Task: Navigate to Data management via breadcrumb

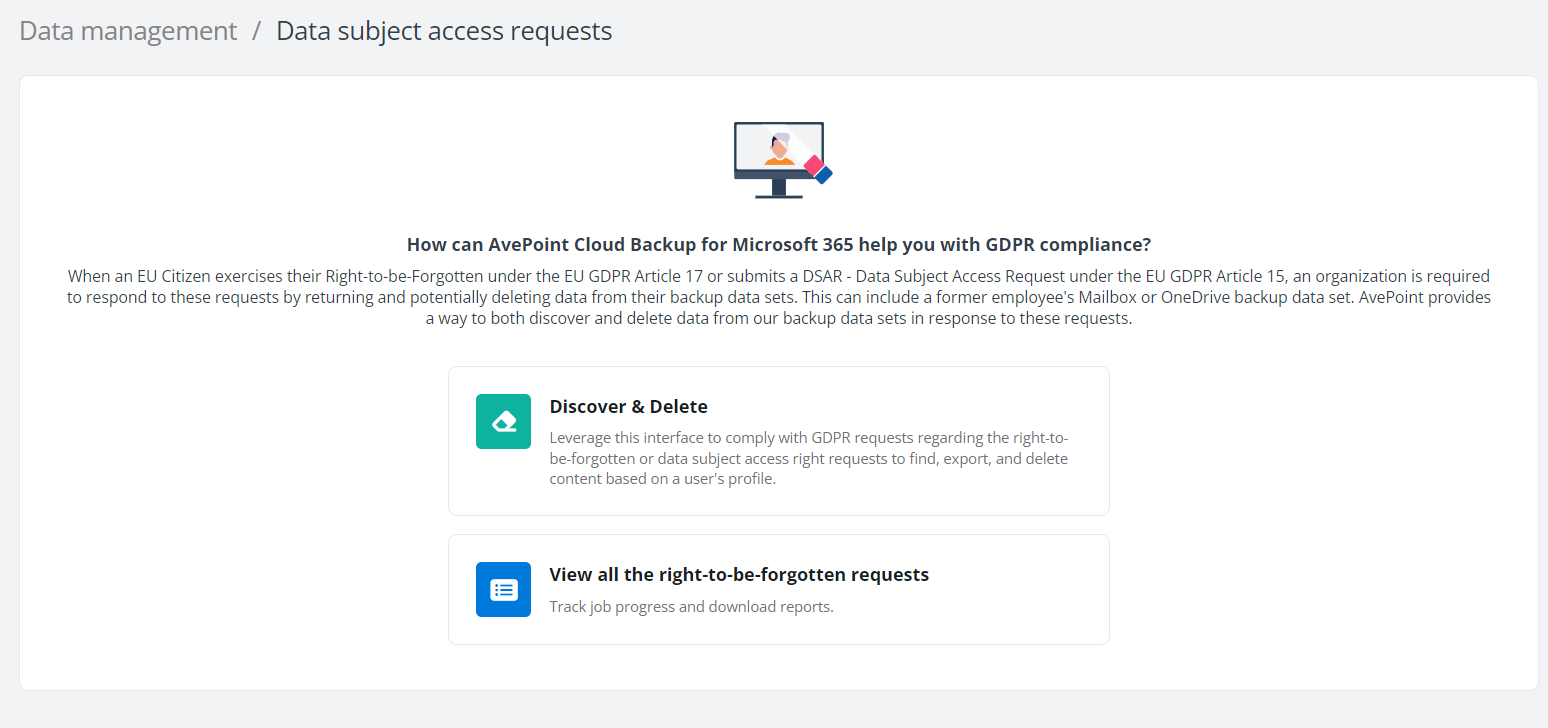Action: pyautogui.click(x=127, y=31)
